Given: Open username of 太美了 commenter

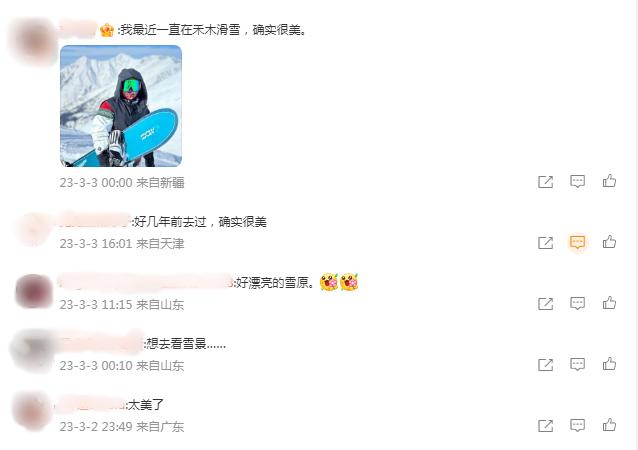Looking at the screenshot, I should pos(91,404).
